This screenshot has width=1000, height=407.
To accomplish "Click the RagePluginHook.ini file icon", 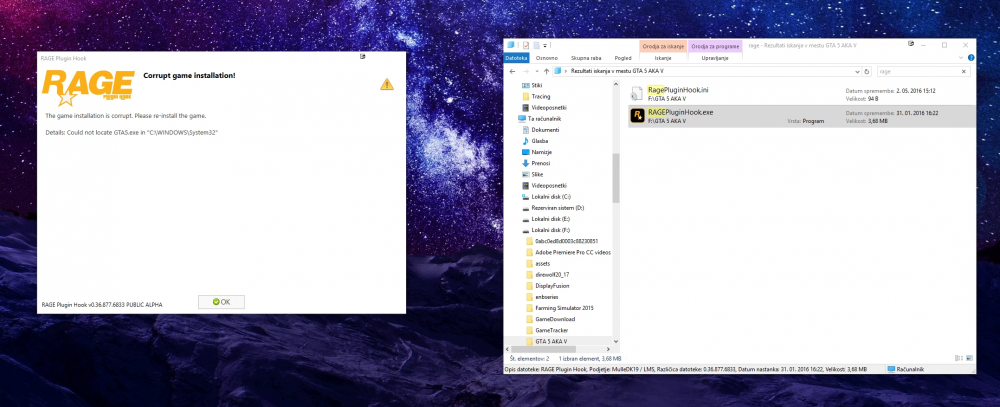I will (637, 94).
